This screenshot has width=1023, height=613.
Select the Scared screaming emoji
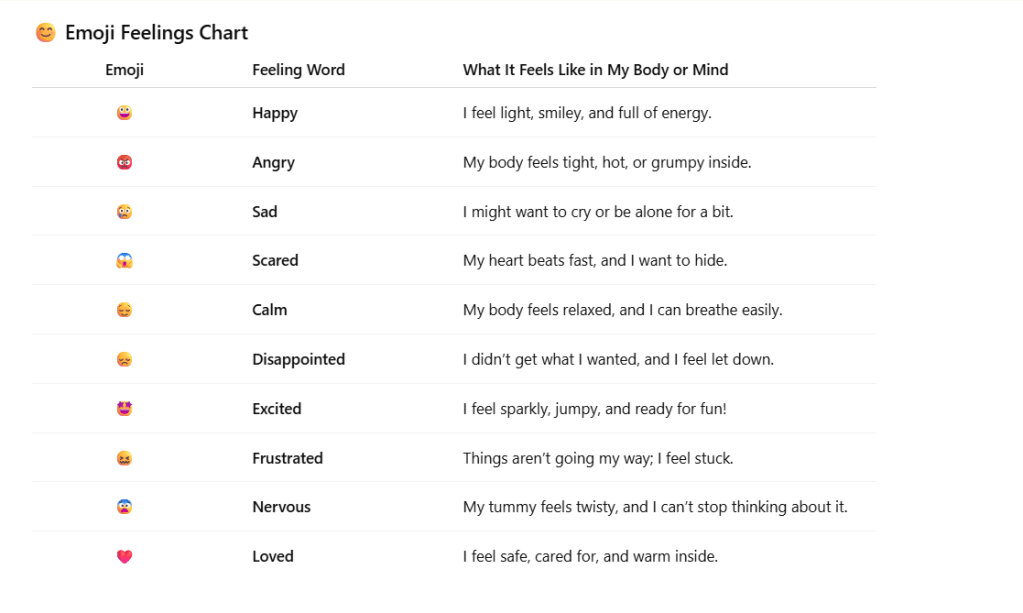click(x=124, y=261)
